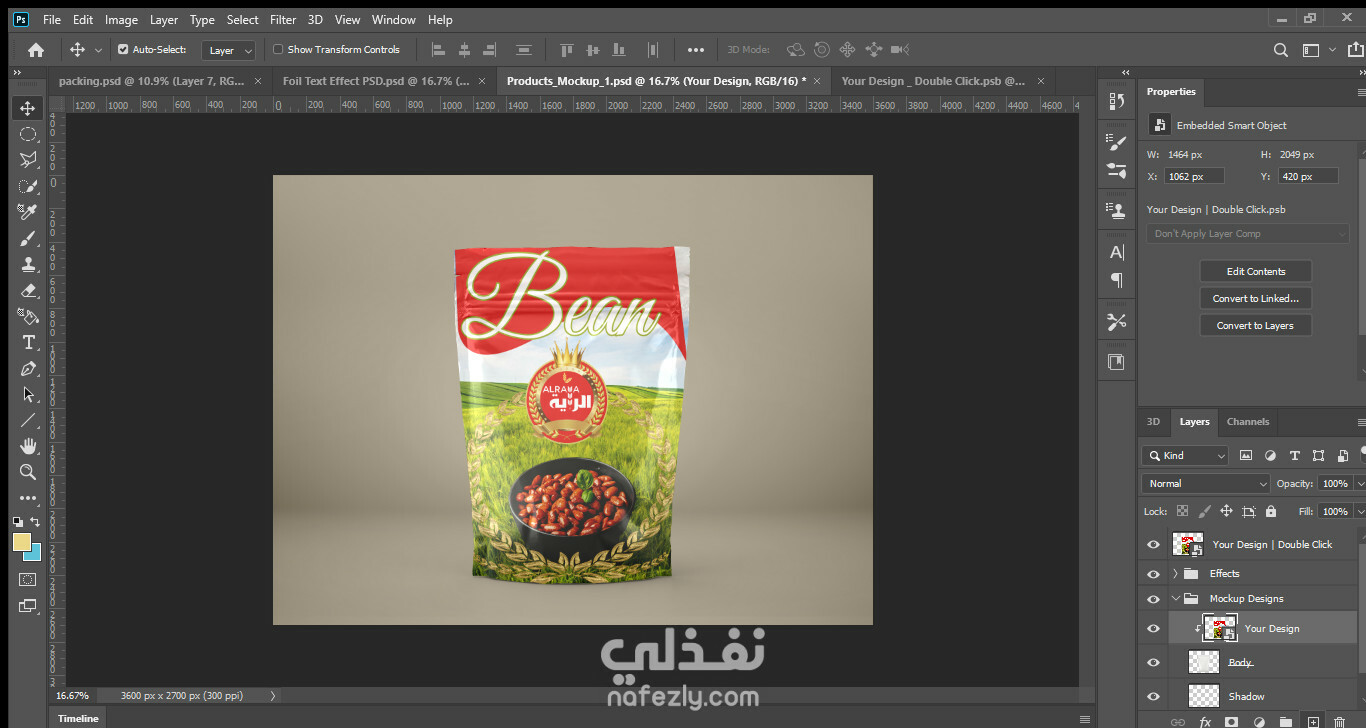Switch to the Foil Text Effect PSD.psd tab
Image resolution: width=1366 pixels, height=728 pixels.
pyautogui.click(x=376, y=81)
